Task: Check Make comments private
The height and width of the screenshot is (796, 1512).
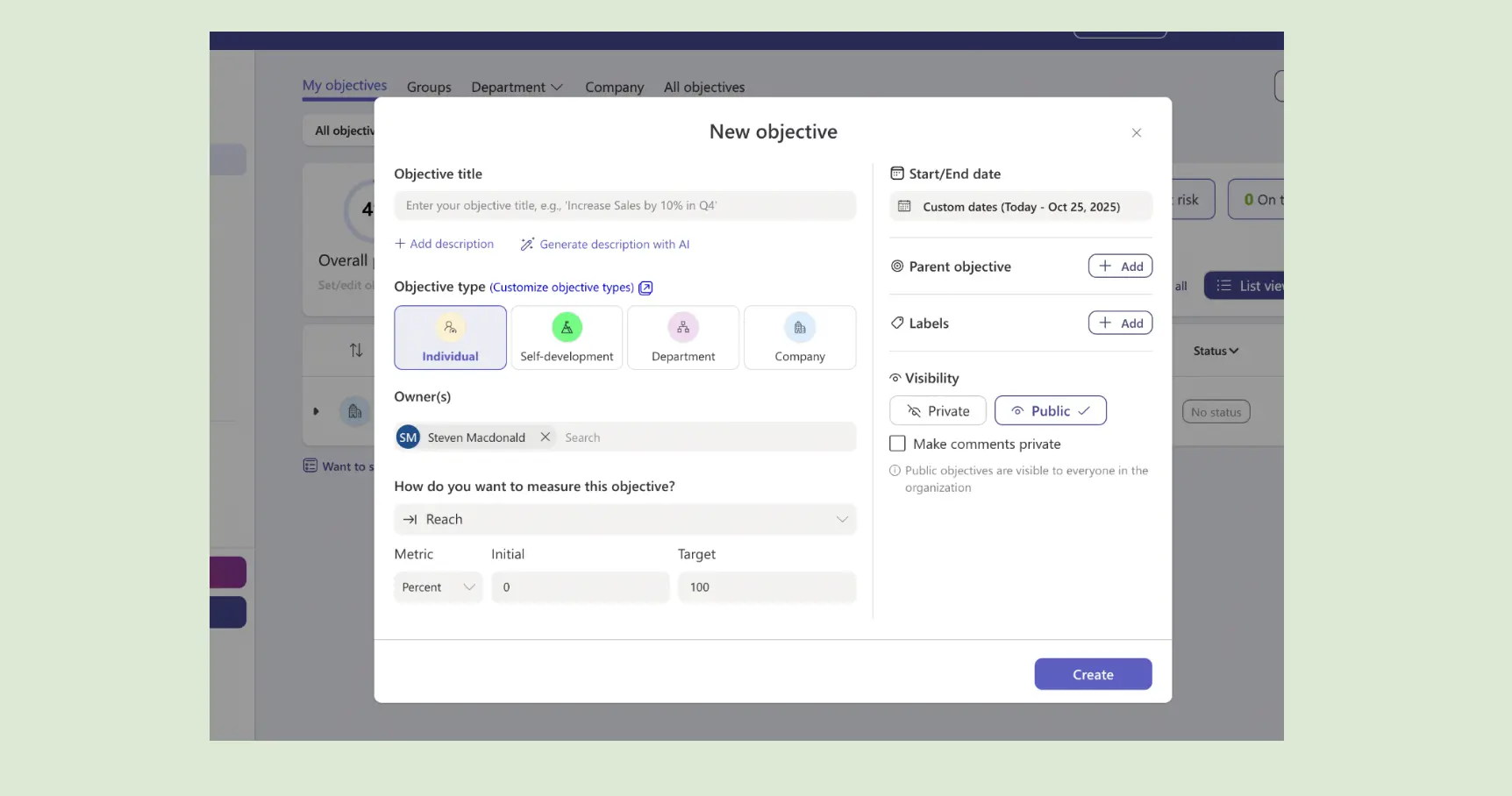Action: (x=897, y=444)
